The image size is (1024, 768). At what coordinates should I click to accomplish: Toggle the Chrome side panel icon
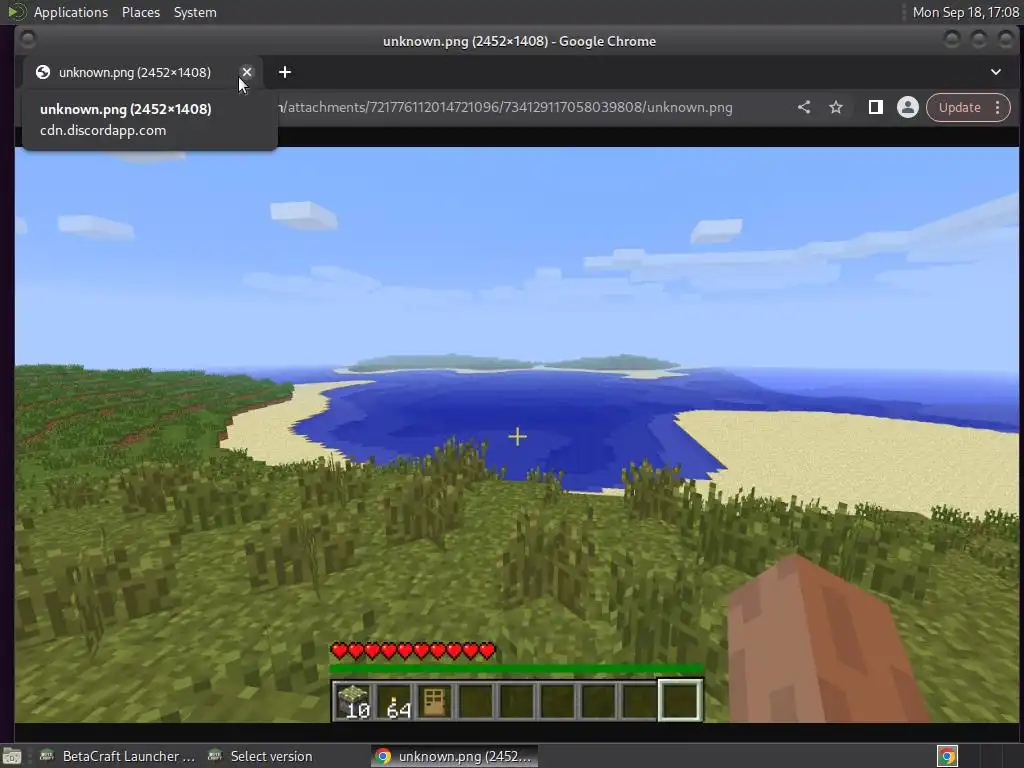click(876, 107)
